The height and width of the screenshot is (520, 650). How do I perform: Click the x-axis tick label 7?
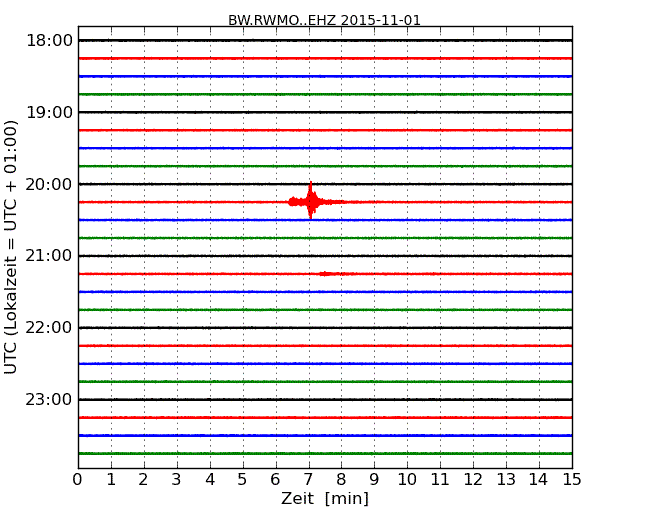308,480
